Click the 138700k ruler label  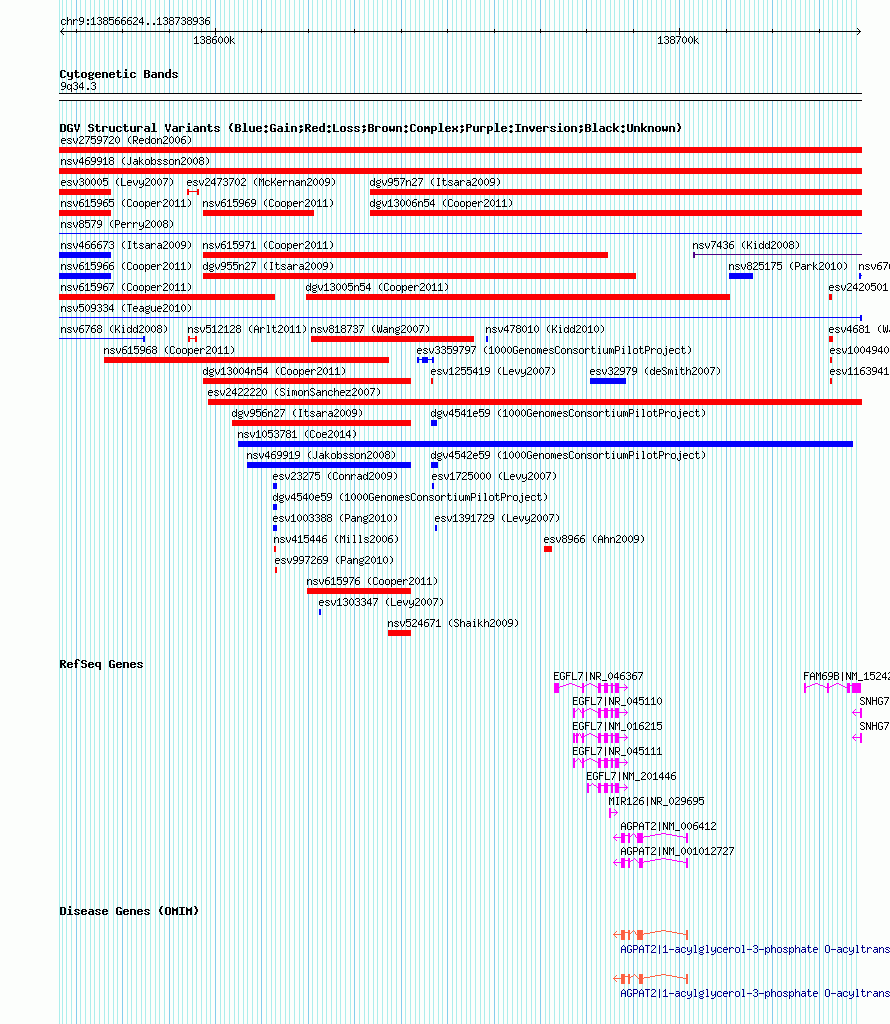click(x=678, y=40)
